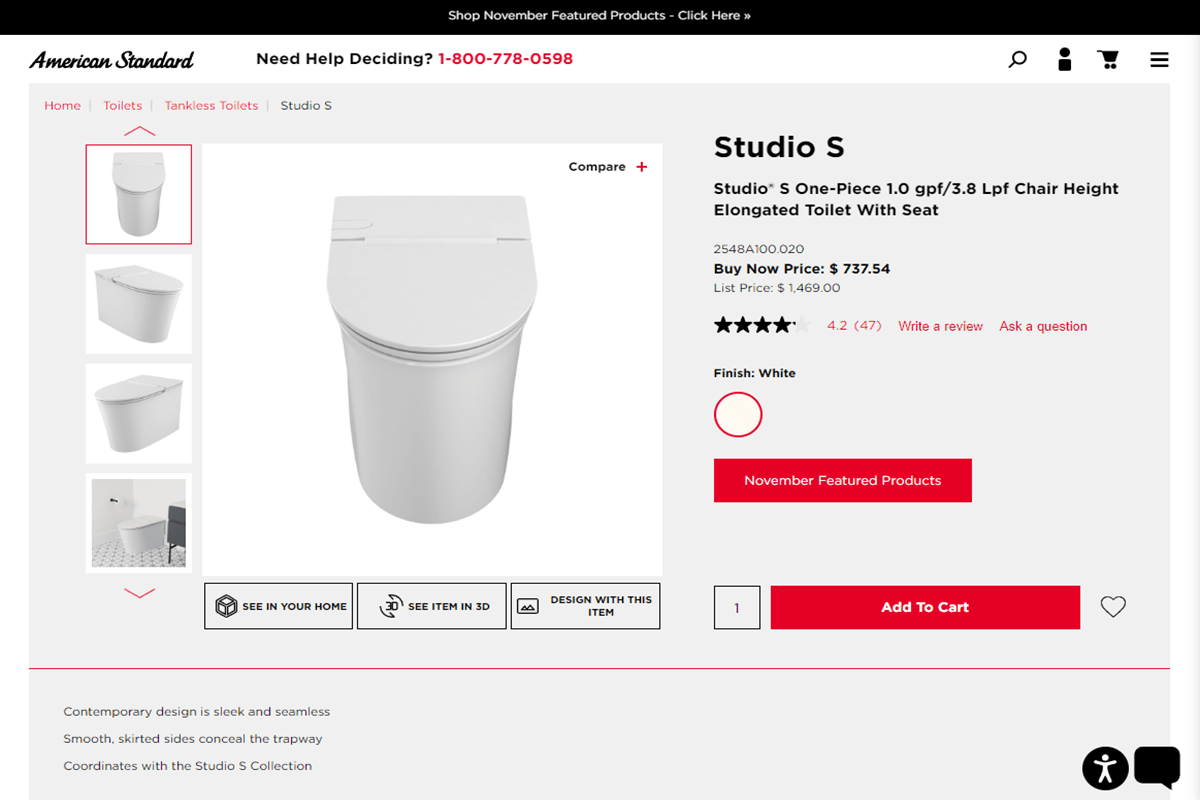This screenshot has width=1200, height=800.
Task: Click the quantity input field
Action: [x=737, y=608]
